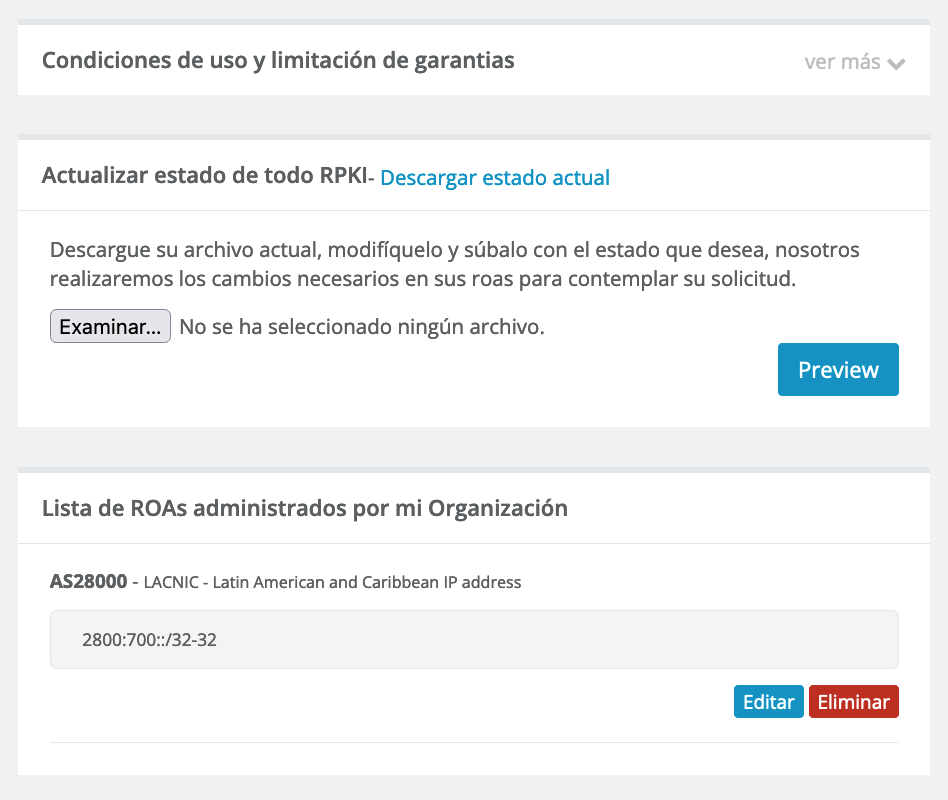Click the 'Condiciones de uso y limitación' heading
Image resolution: width=948 pixels, height=800 pixels.
coord(278,61)
